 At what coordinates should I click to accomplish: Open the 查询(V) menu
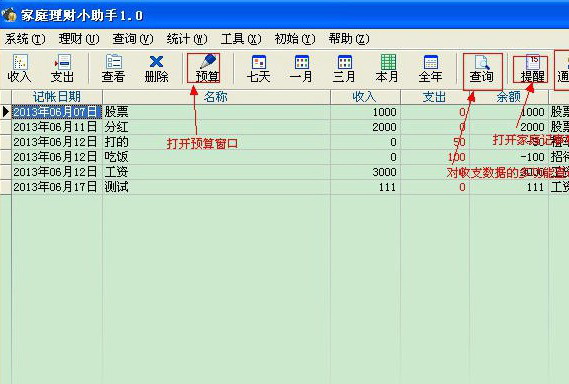[133, 38]
